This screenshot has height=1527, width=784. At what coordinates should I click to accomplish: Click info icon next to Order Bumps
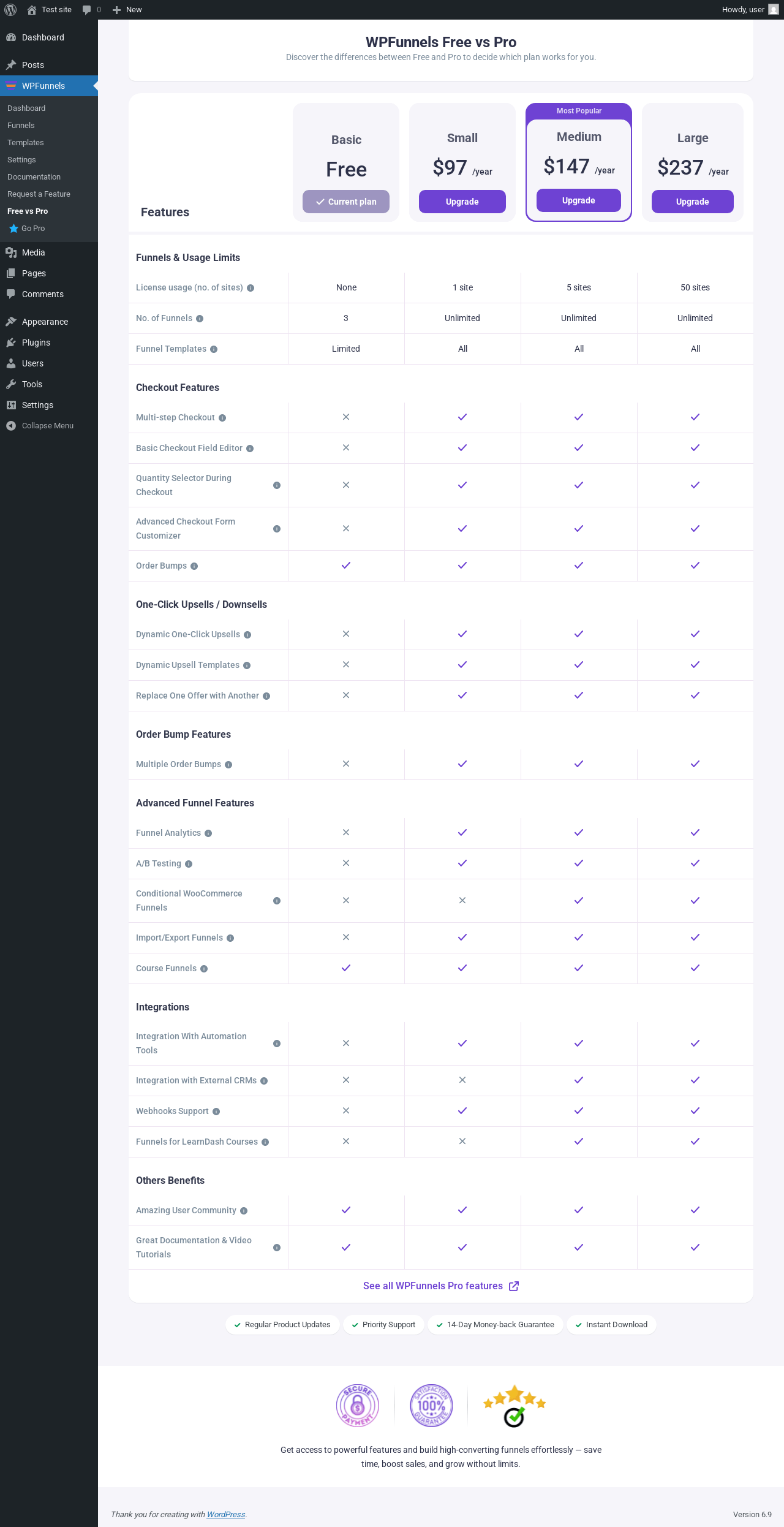pyautogui.click(x=194, y=566)
